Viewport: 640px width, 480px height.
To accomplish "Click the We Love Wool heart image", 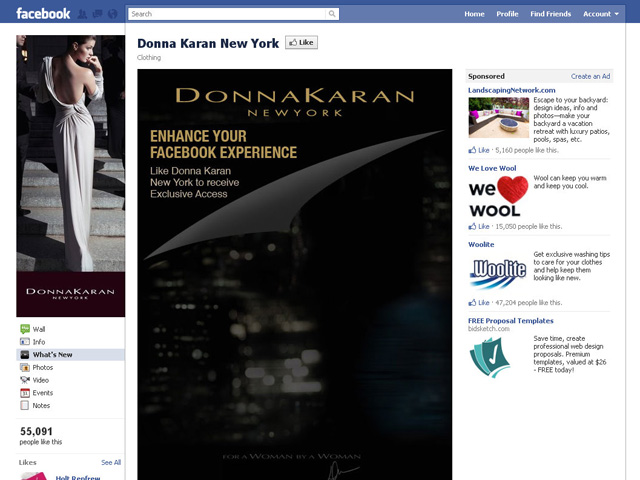I will coord(498,197).
